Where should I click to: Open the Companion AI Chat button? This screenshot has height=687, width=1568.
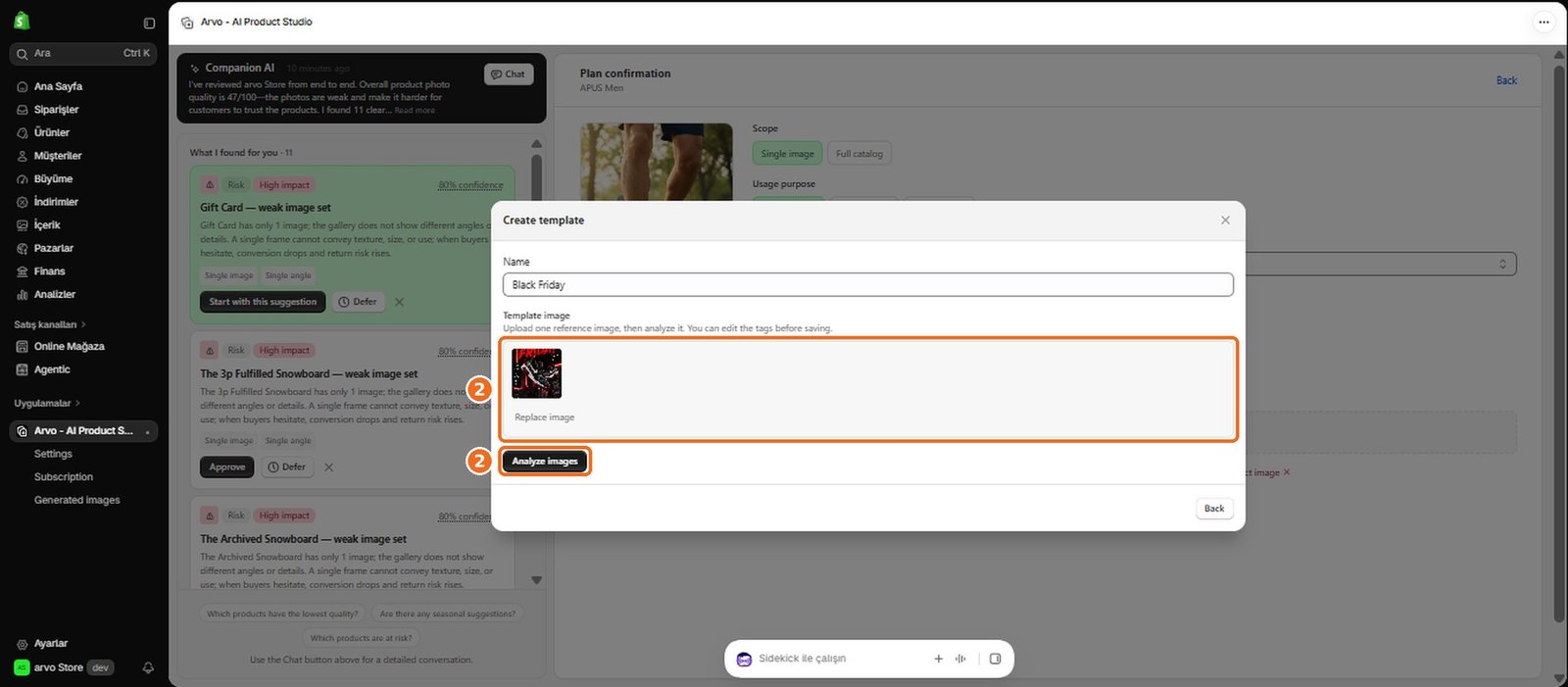509,74
